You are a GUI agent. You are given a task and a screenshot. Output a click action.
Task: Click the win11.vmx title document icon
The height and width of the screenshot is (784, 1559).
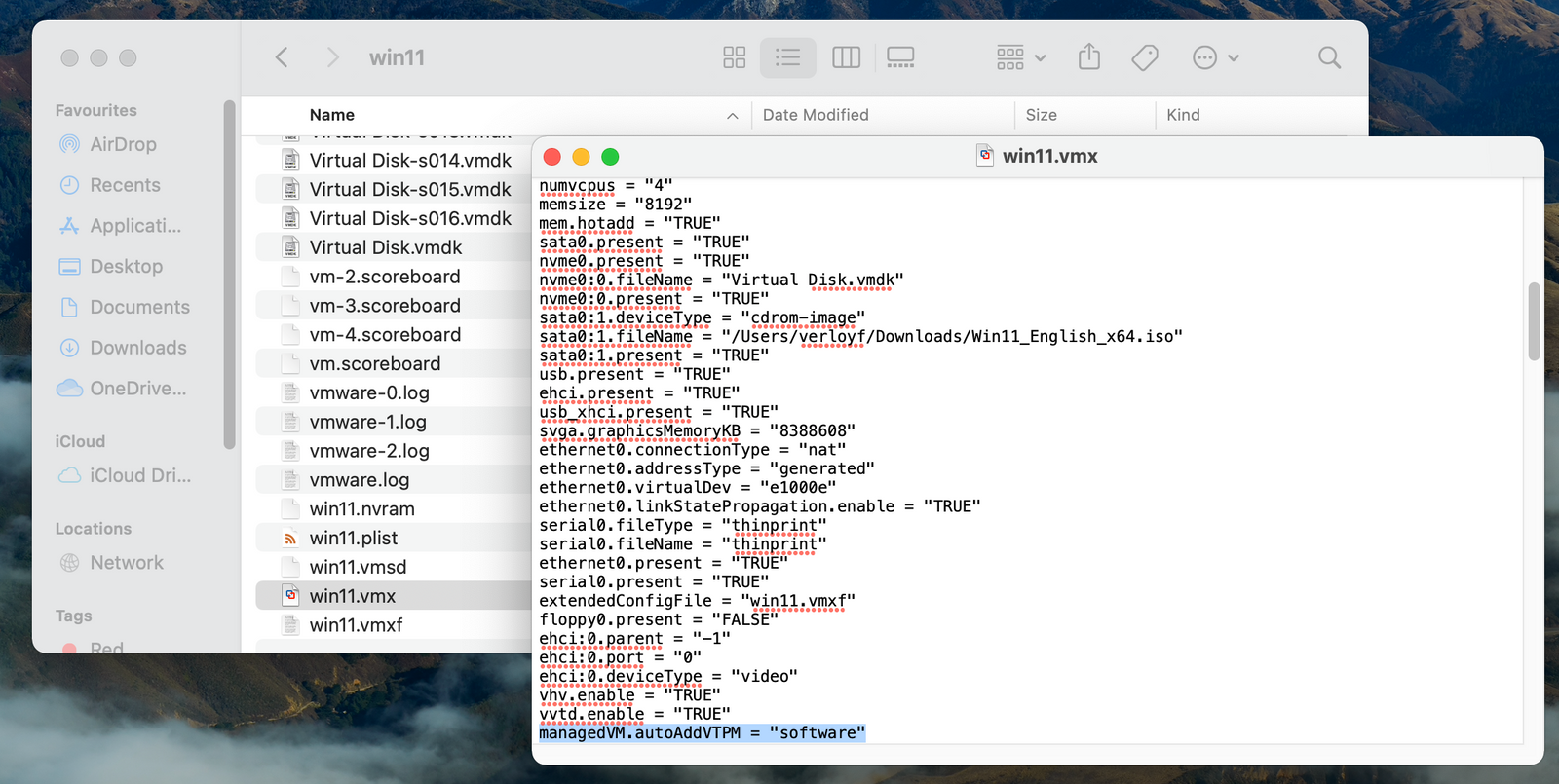(x=985, y=156)
